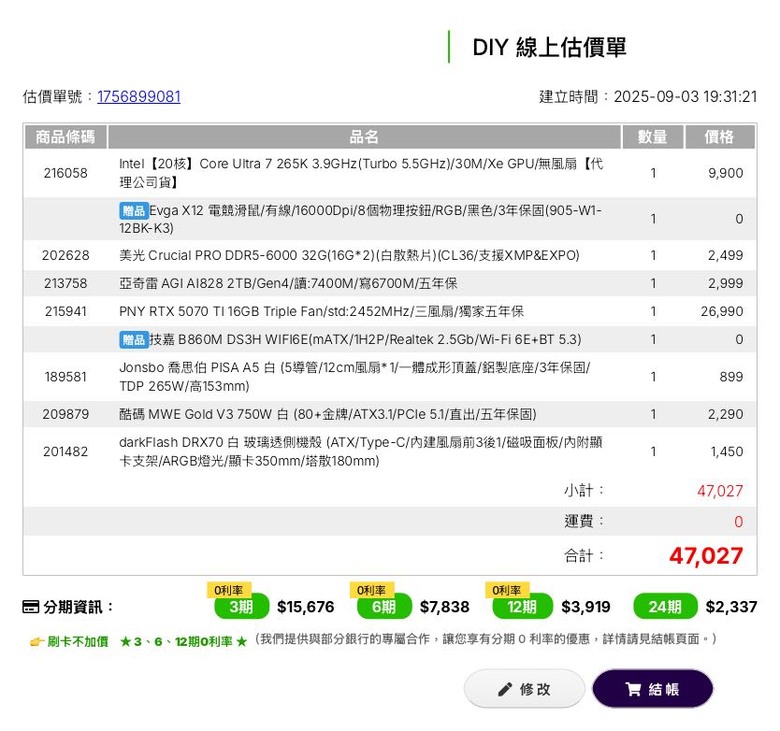The image size is (780, 731).
Task: Click the PNY RTX 5070 TI product name
Action: click(x=321, y=312)
